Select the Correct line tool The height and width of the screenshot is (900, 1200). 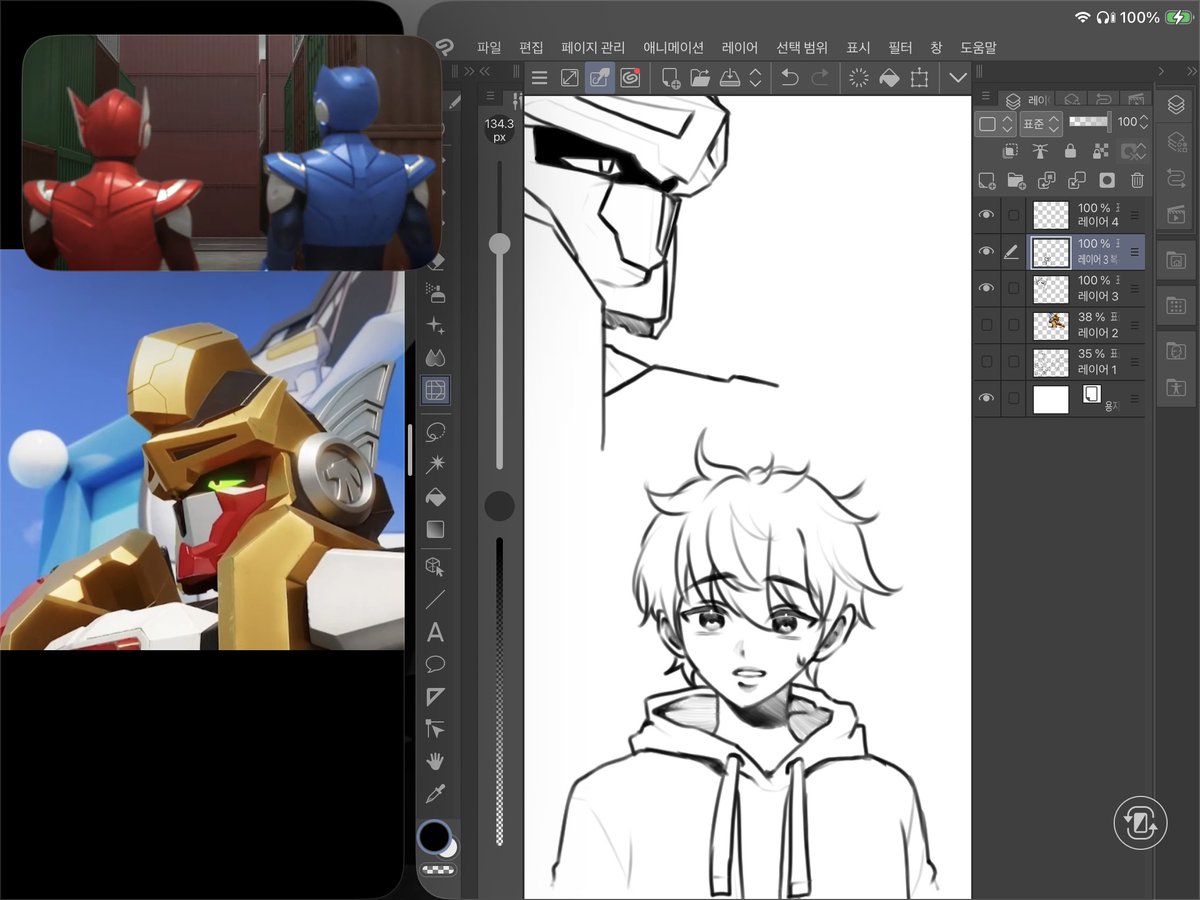436,729
